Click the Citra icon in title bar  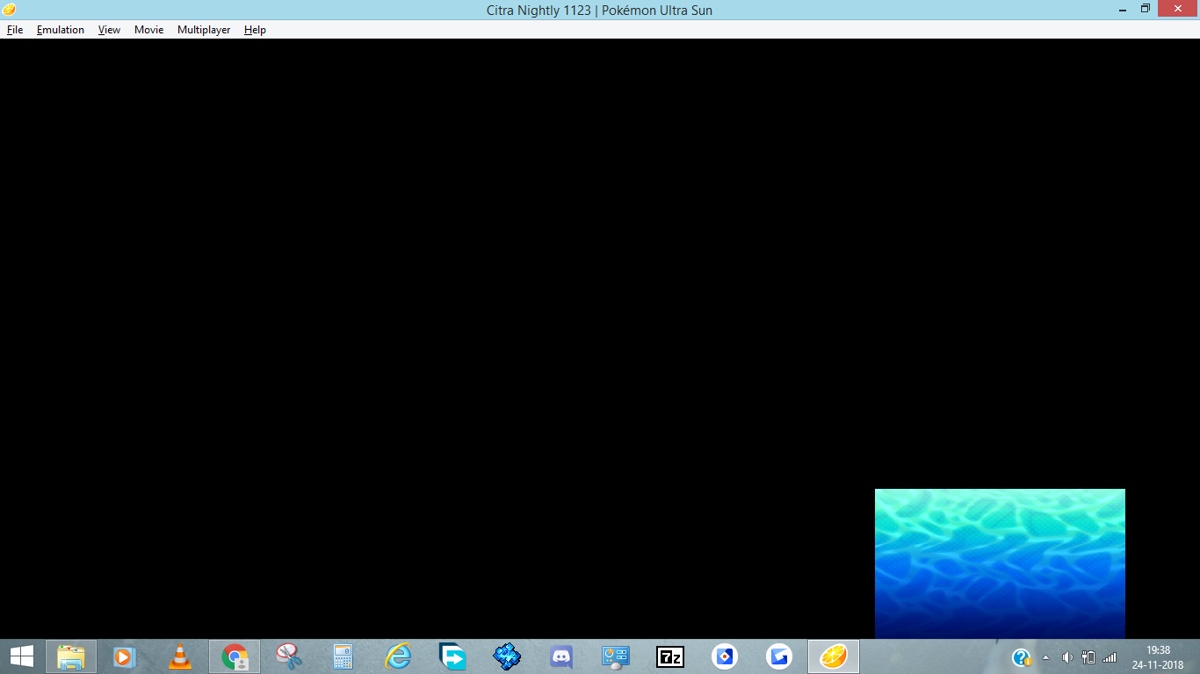9,9
